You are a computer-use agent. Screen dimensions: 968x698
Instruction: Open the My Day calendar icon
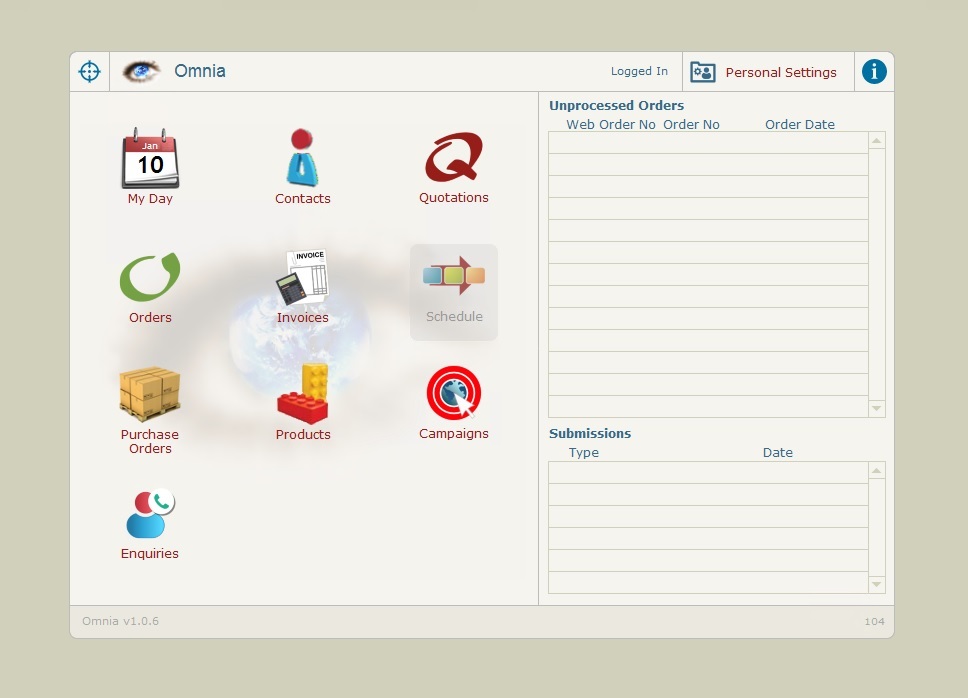pyautogui.click(x=150, y=160)
